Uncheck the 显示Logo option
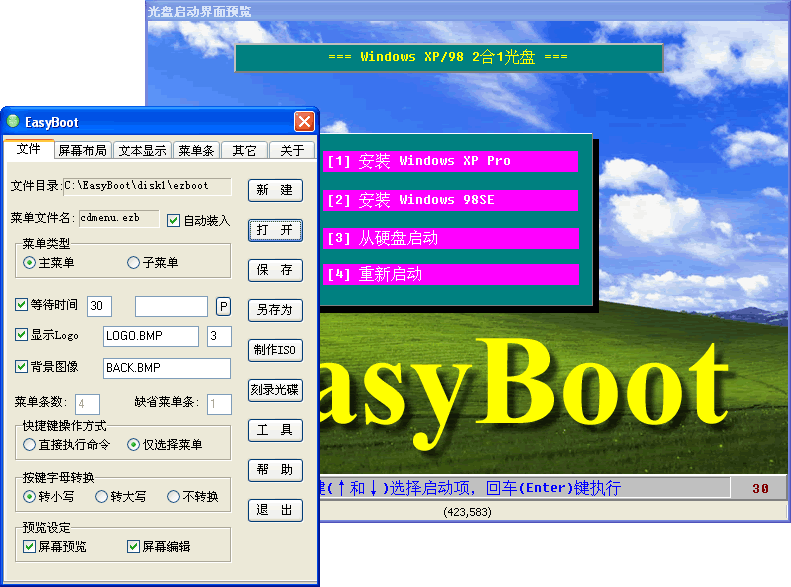This screenshot has width=791, height=587. coord(22,335)
